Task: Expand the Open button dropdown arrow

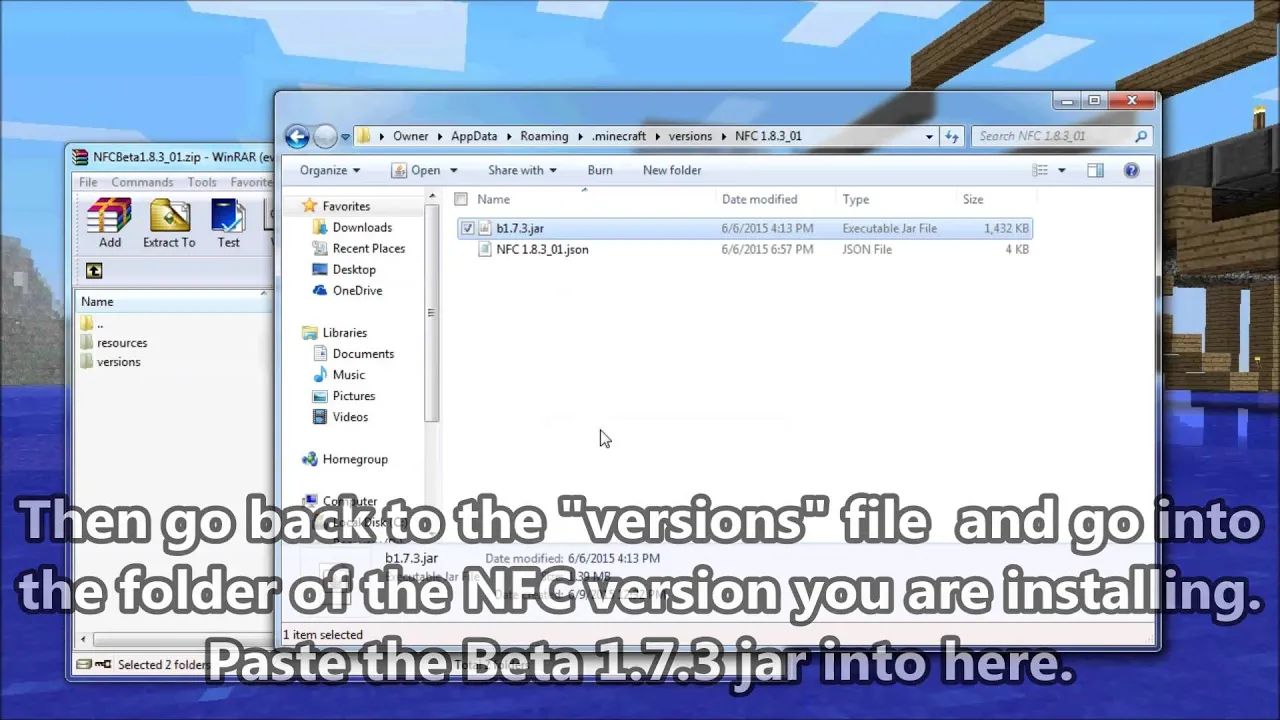Action: coord(453,171)
